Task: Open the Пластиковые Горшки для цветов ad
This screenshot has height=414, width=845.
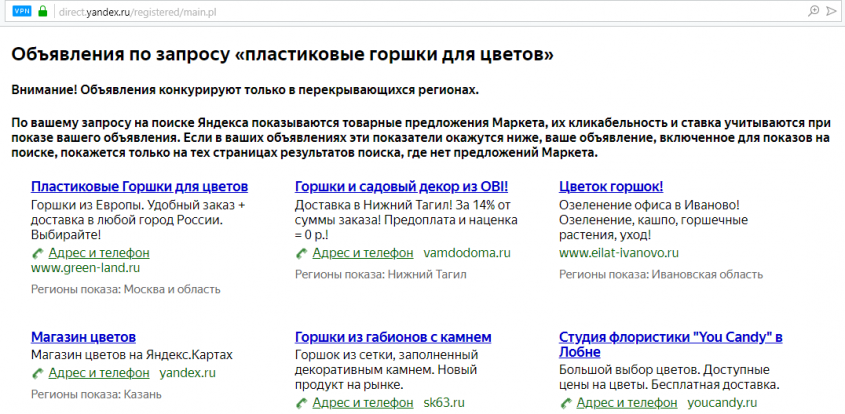Action: point(140,187)
